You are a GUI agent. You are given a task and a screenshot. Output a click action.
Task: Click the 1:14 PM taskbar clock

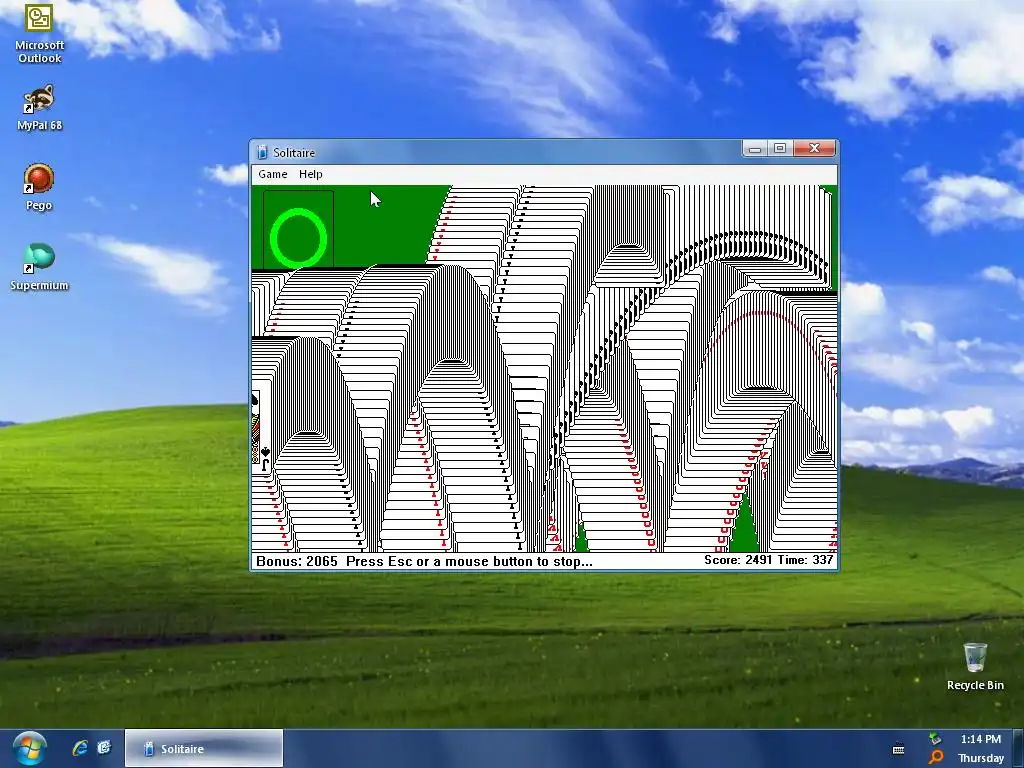click(x=980, y=739)
